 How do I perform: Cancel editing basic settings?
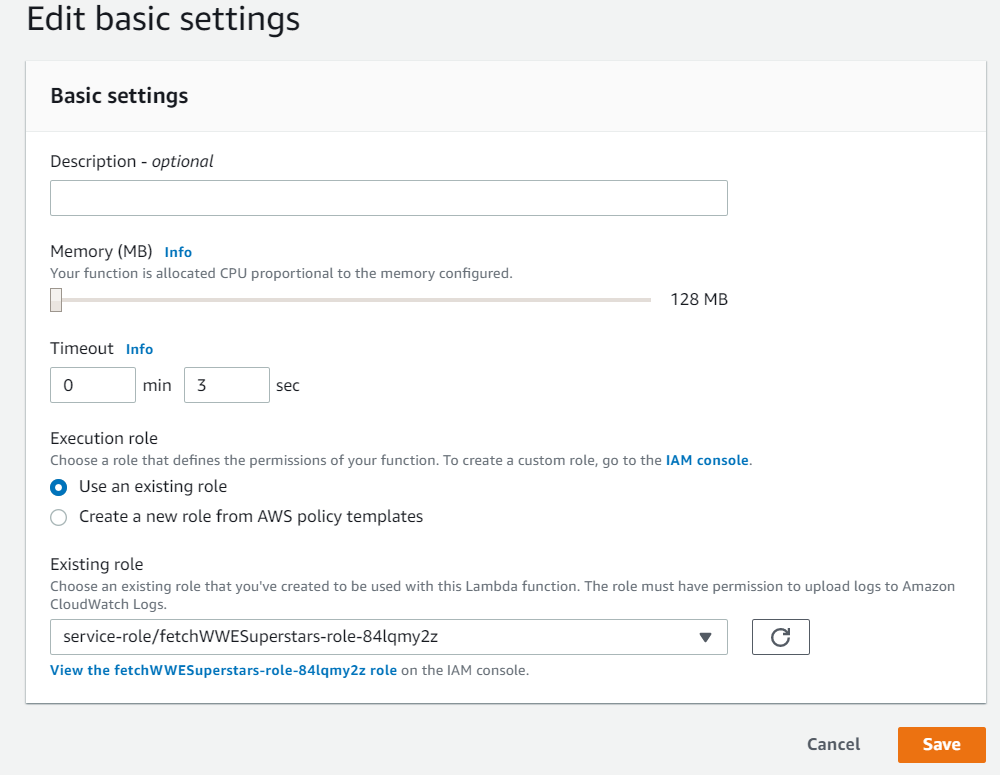click(x=833, y=744)
